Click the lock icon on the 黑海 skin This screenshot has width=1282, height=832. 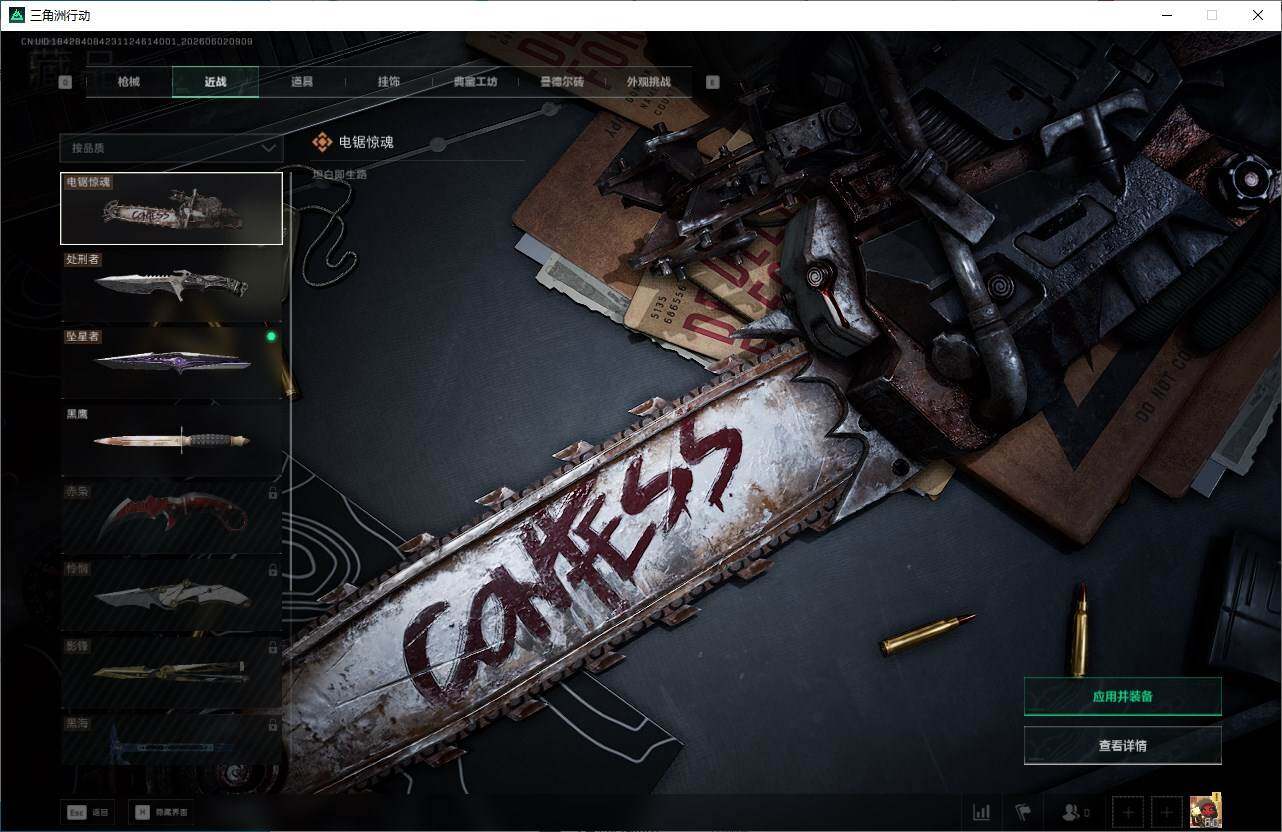273,723
